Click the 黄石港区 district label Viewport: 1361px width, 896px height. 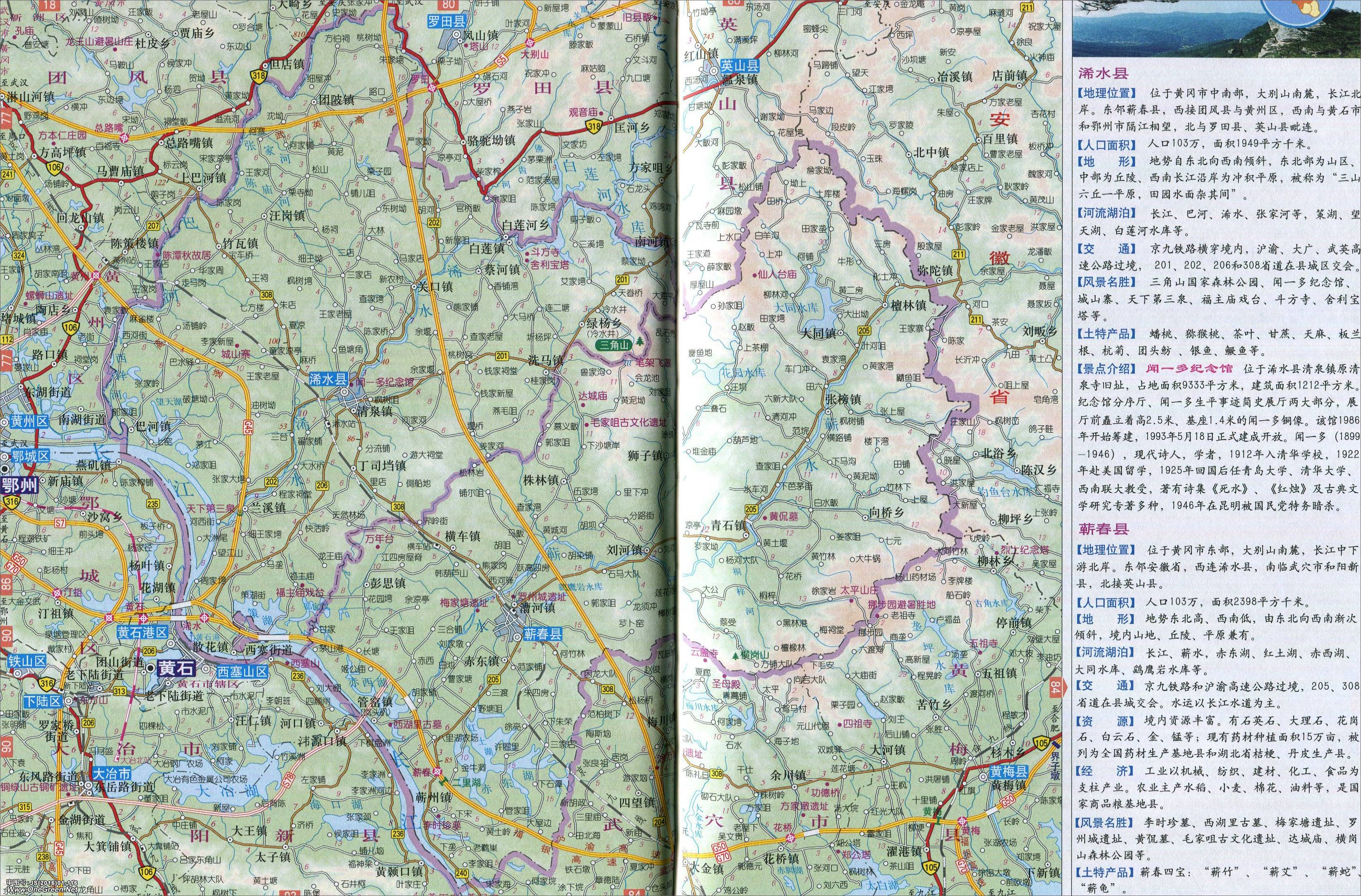[142, 632]
